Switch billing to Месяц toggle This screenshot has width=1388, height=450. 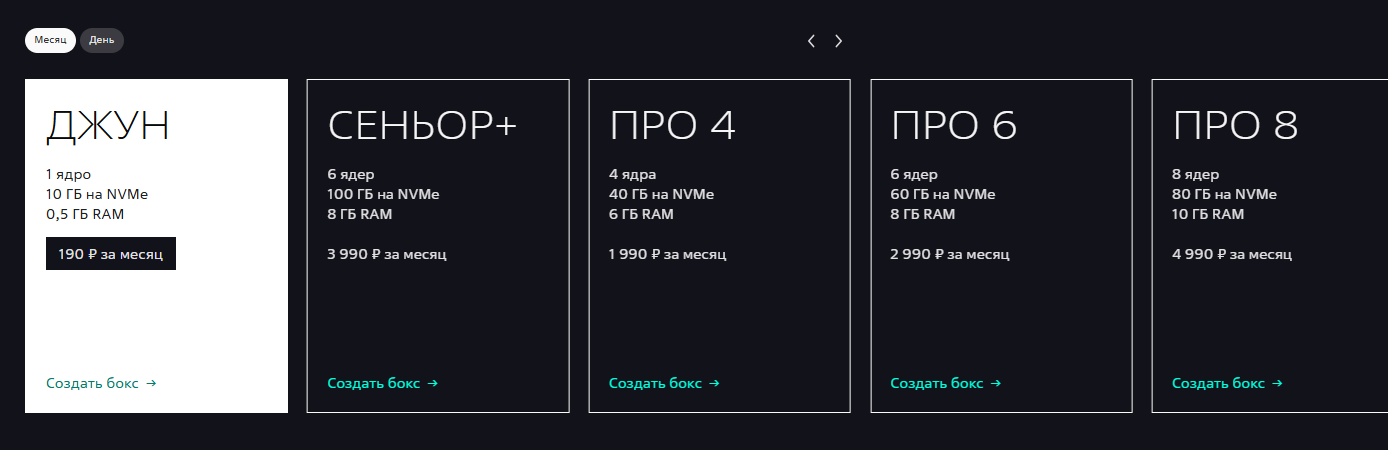pos(50,40)
